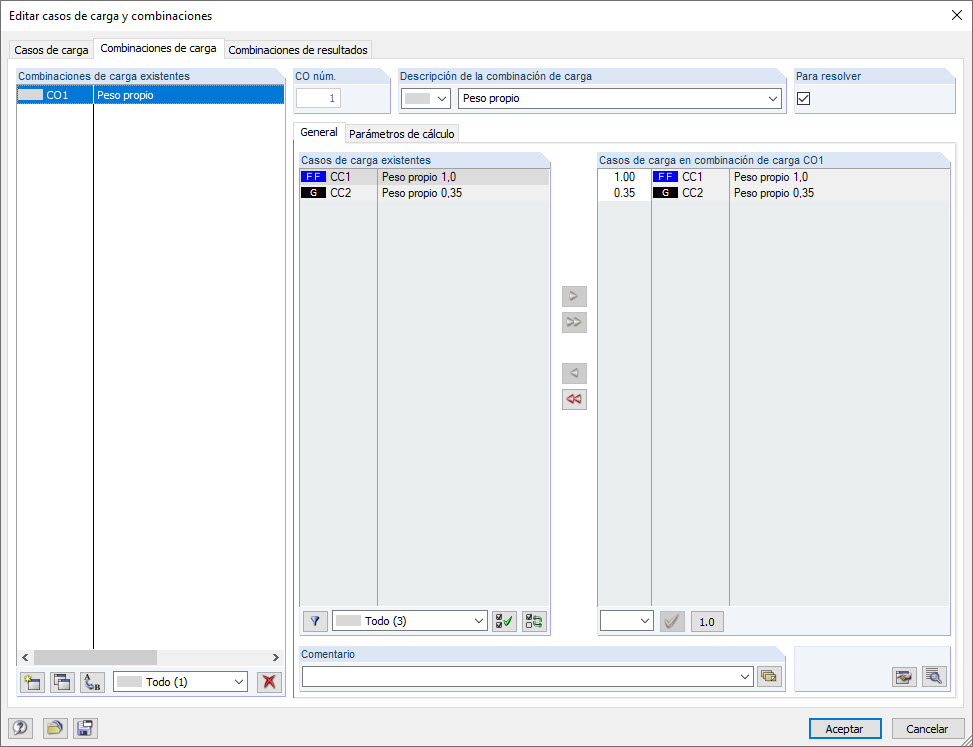973x747 pixels.
Task: Create a new load combination
Action: pyautogui.click(x=31, y=682)
